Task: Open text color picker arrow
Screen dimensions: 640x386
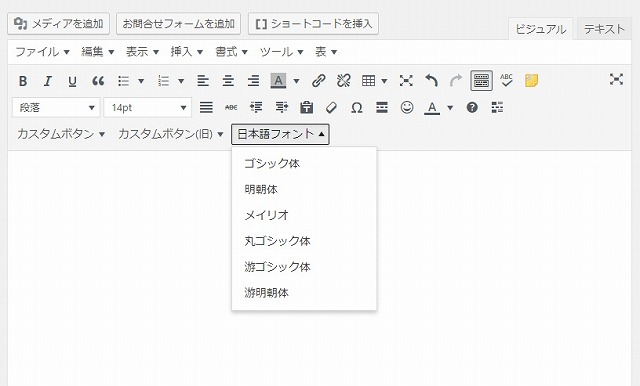Action: pos(450,108)
